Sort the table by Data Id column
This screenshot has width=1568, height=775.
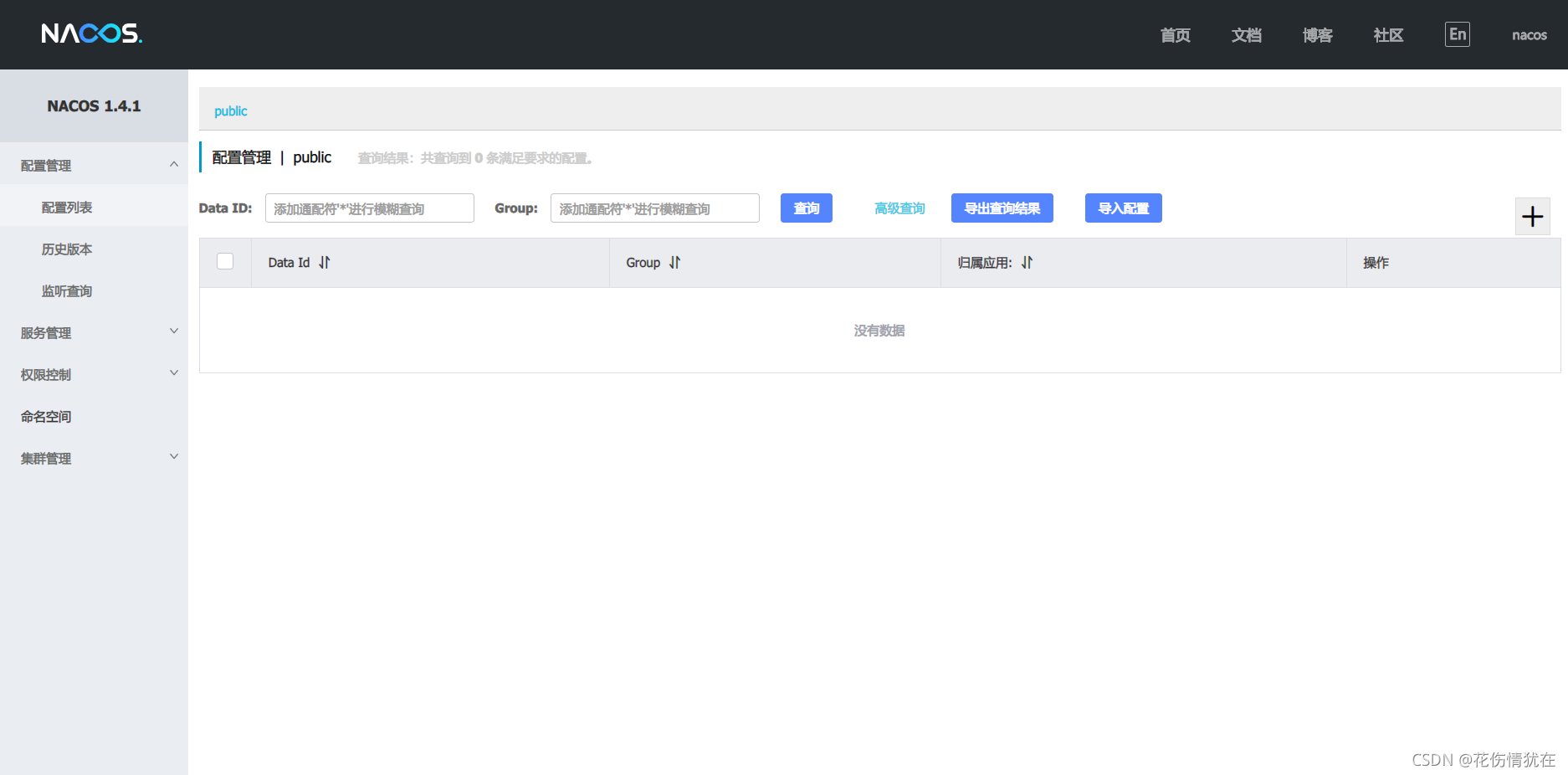pos(325,262)
